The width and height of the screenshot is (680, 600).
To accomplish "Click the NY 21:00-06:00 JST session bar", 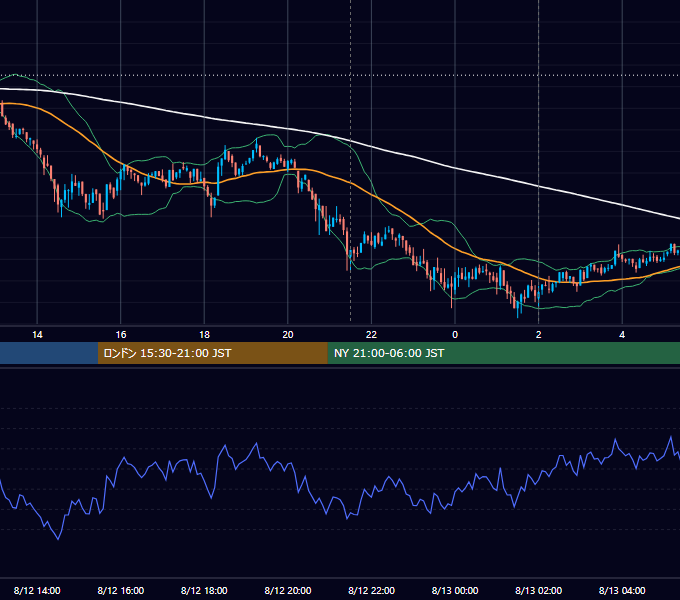I will coord(503,353).
